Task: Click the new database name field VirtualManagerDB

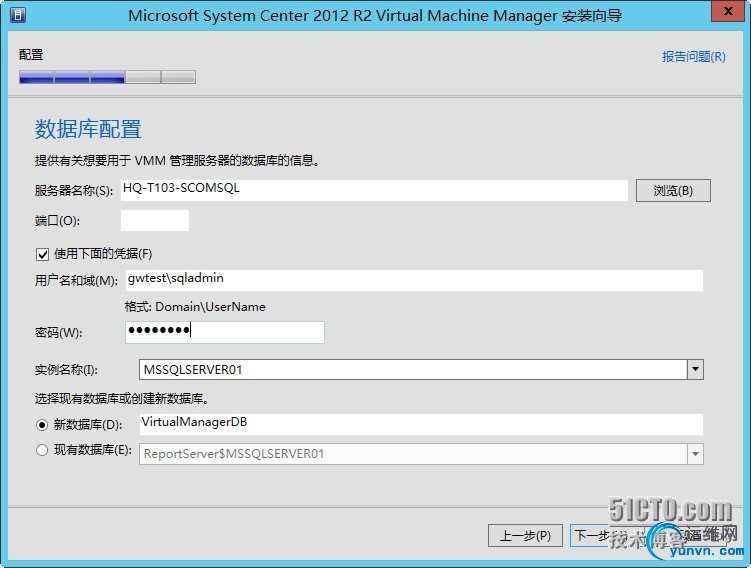Action: click(421, 424)
